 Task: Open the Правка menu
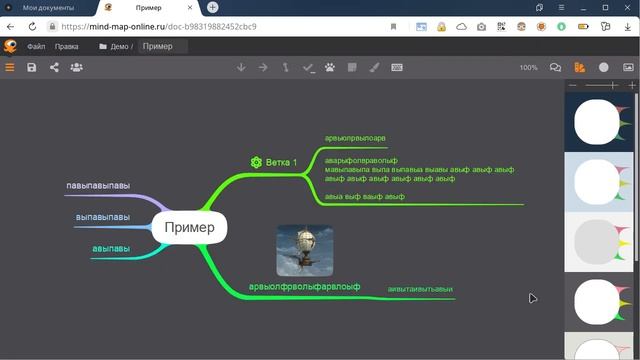(67, 47)
